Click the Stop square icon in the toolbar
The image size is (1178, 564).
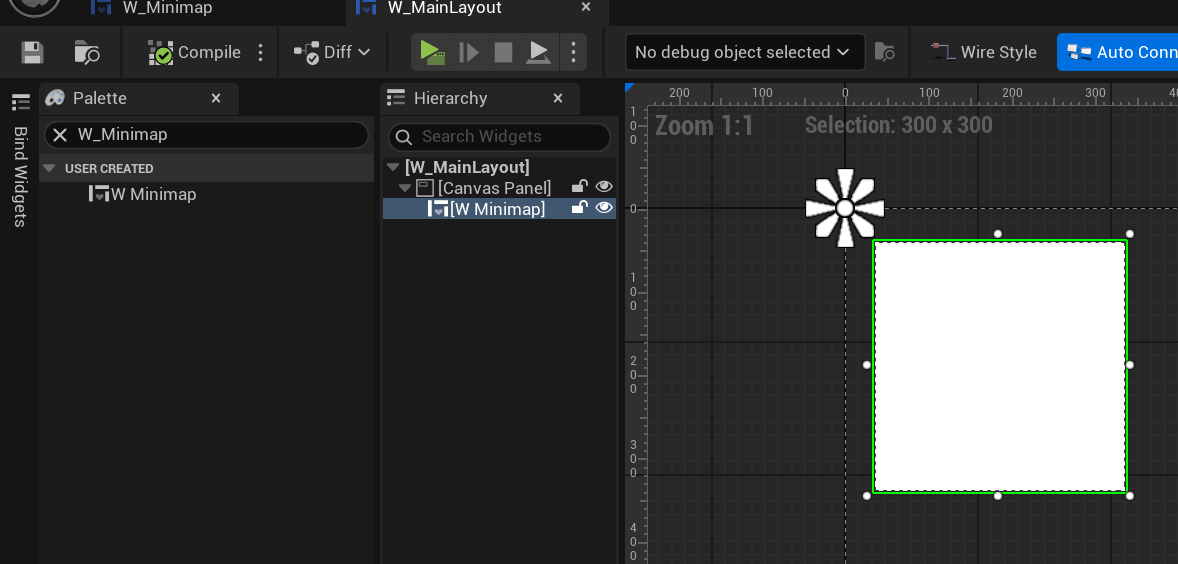point(503,52)
